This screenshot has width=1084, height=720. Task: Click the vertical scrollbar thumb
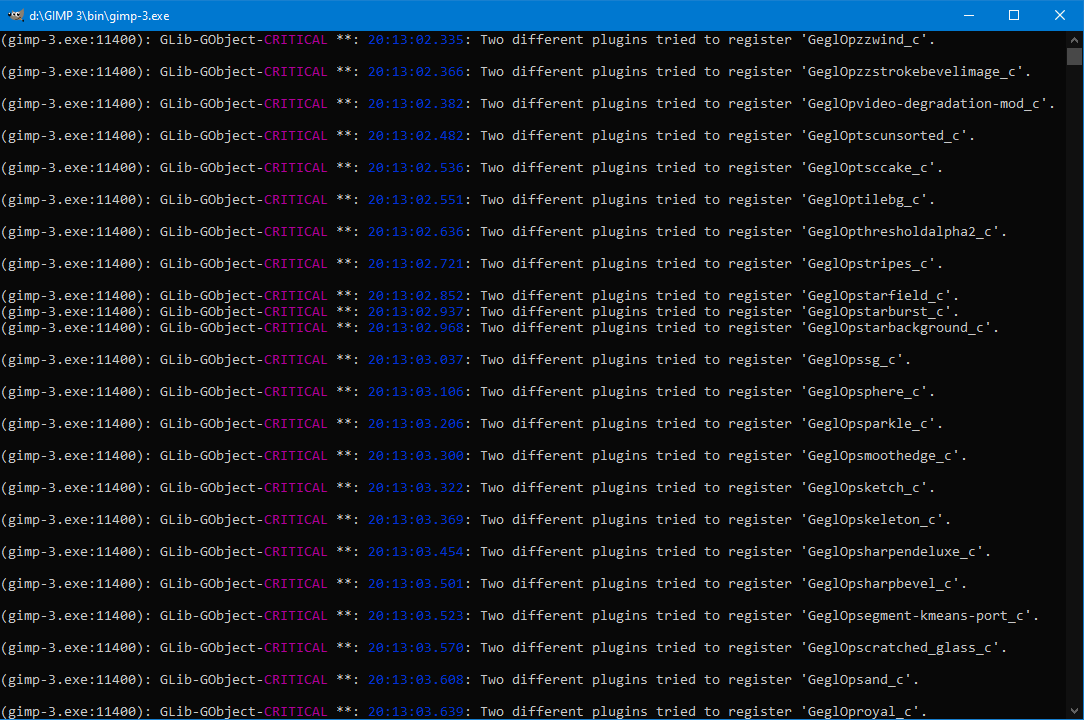tap(1074, 56)
